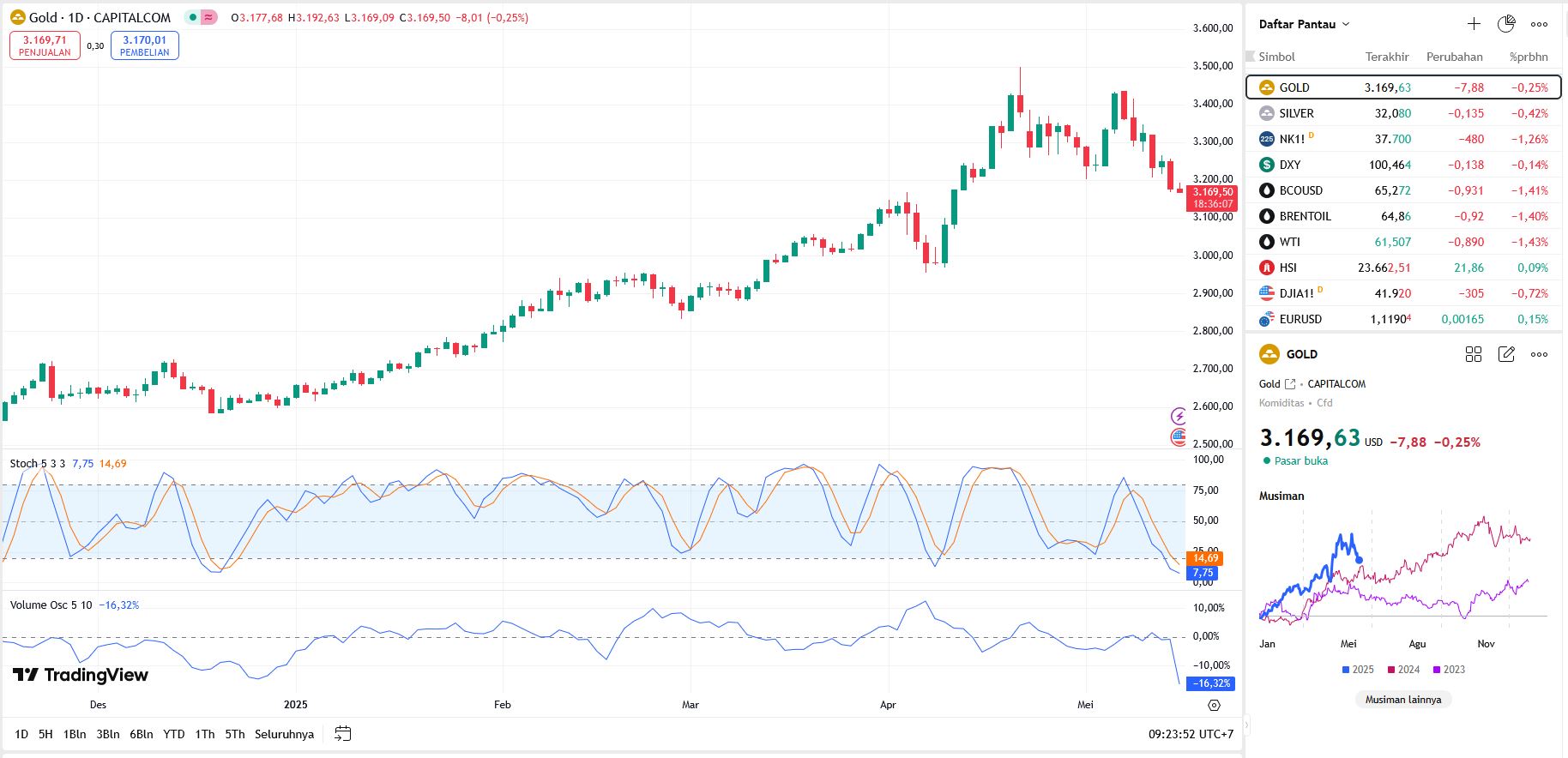Toggle the 2025 seasonal series legend

point(1358,670)
